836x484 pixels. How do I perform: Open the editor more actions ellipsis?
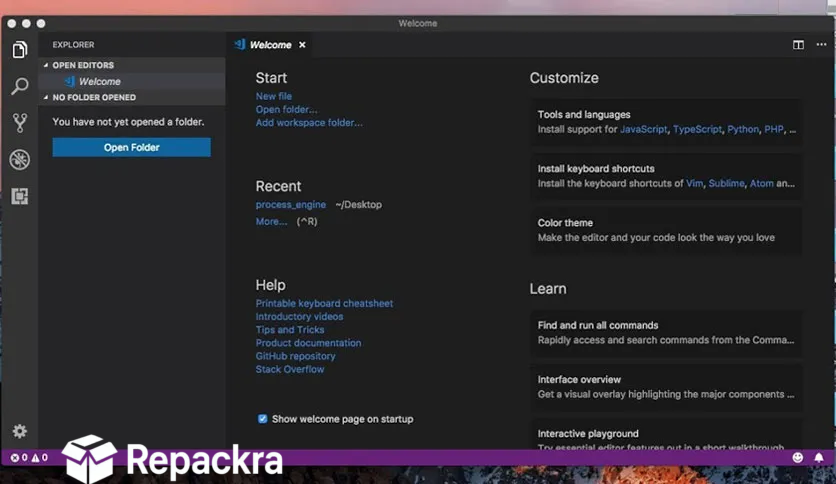[x=821, y=45]
